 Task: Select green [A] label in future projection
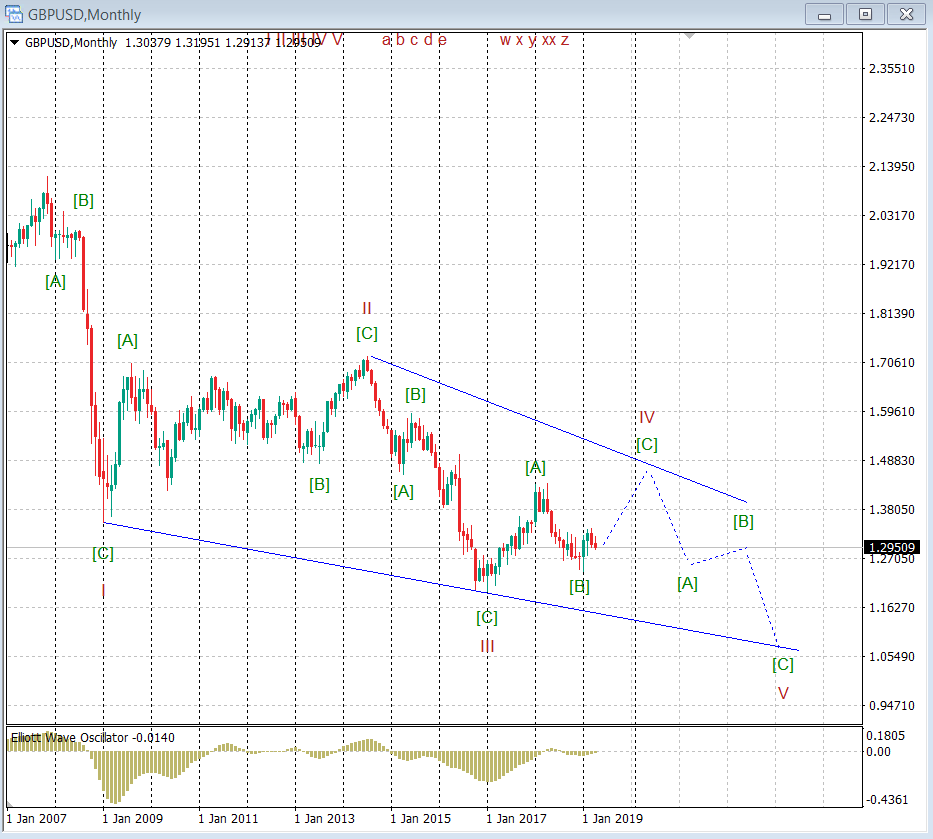(687, 584)
